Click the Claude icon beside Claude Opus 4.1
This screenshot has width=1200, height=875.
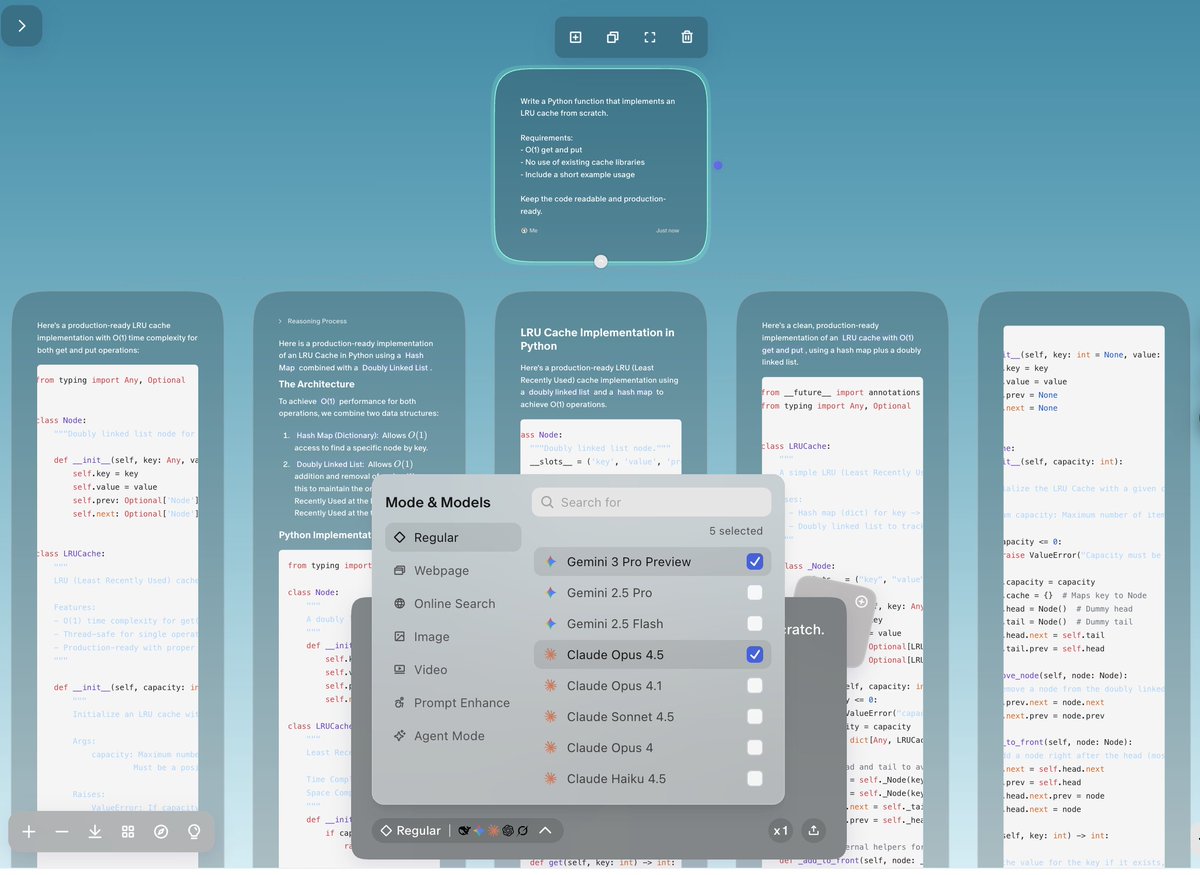coord(550,686)
